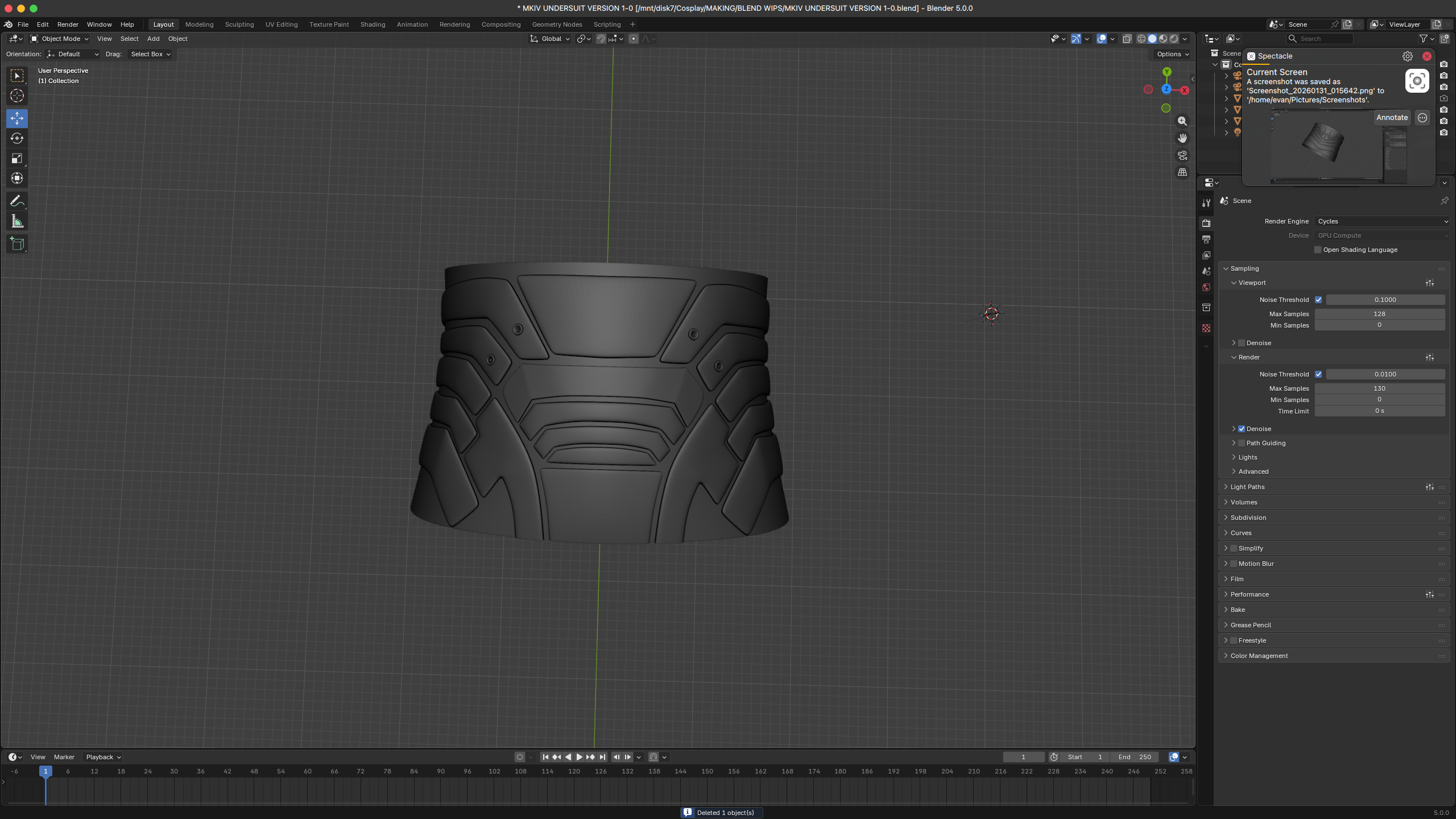Uncheck Noise Threshold under Viewport sampling
This screenshot has width=1456, height=819.
pyautogui.click(x=1319, y=299)
